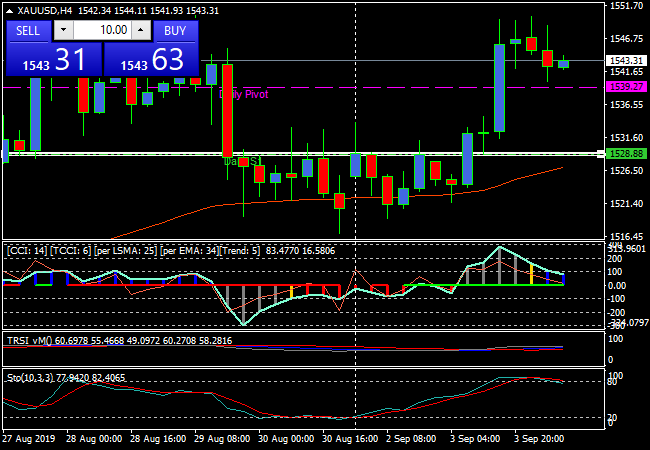Click the current price 1543.31 label

(625, 61)
